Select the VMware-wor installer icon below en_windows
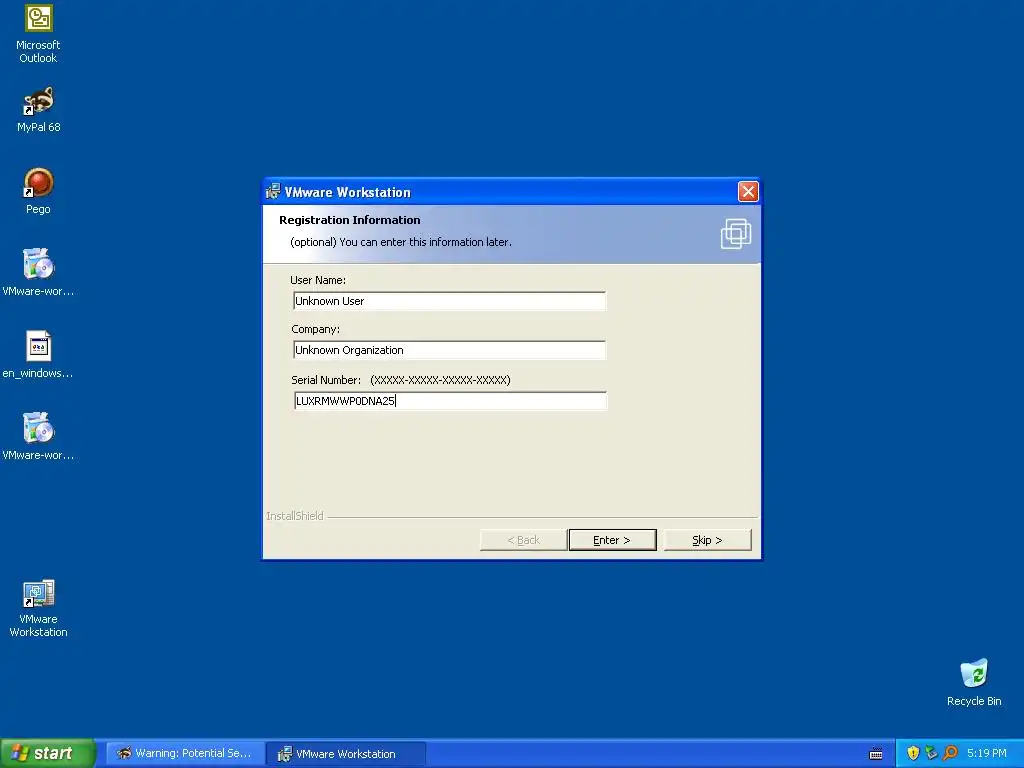Image resolution: width=1024 pixels, height=768 pixels. [x=39, y=437]
